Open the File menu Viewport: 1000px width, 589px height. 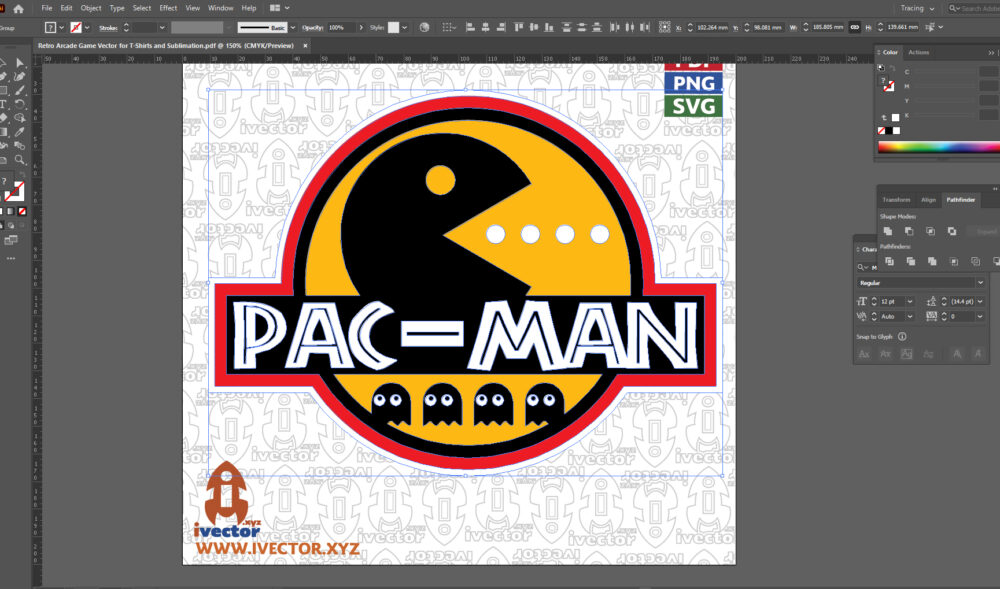[47, 8]
